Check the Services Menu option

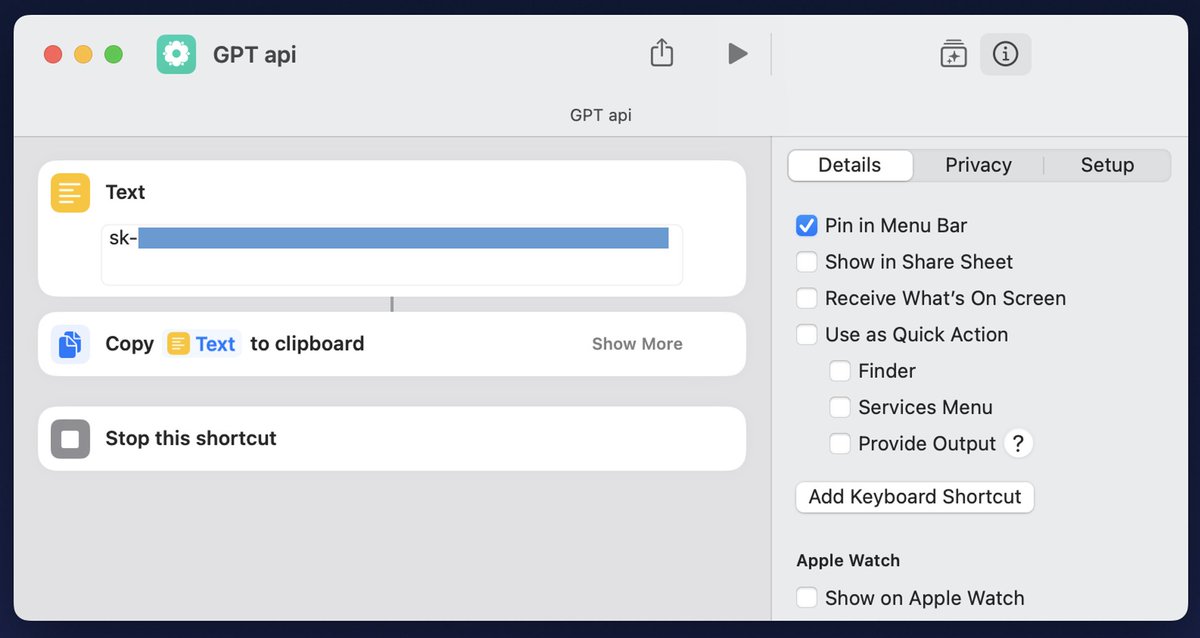point(840,407)
